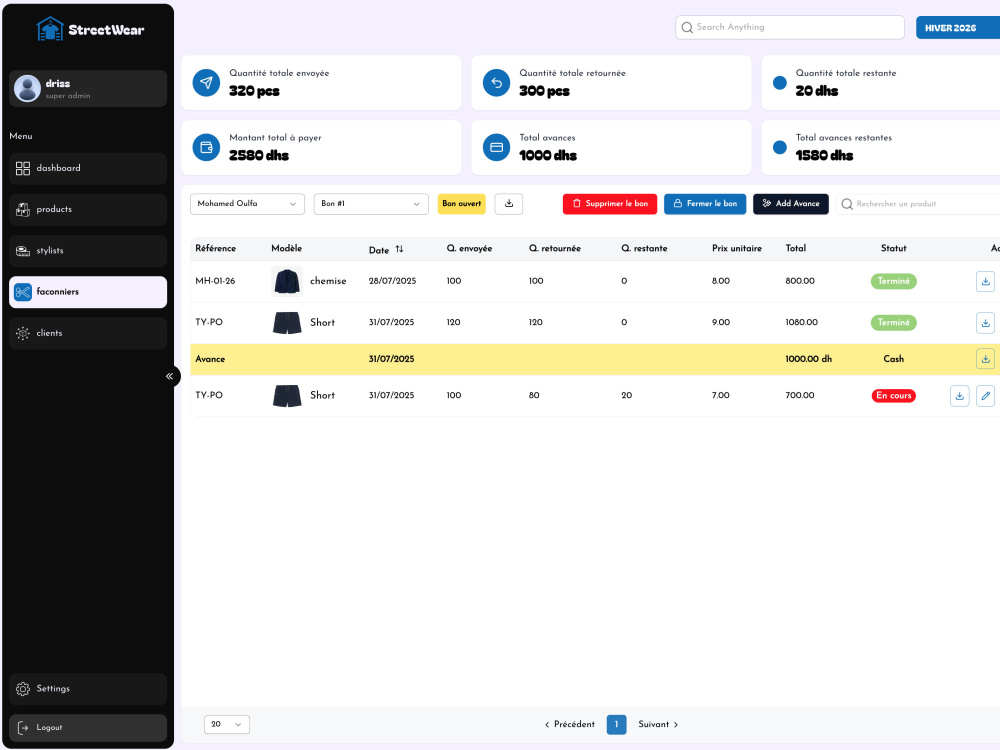The image size is (1000, 750).
Task: Click the Bon ouvert status badge
Action: tap(462, 204)
